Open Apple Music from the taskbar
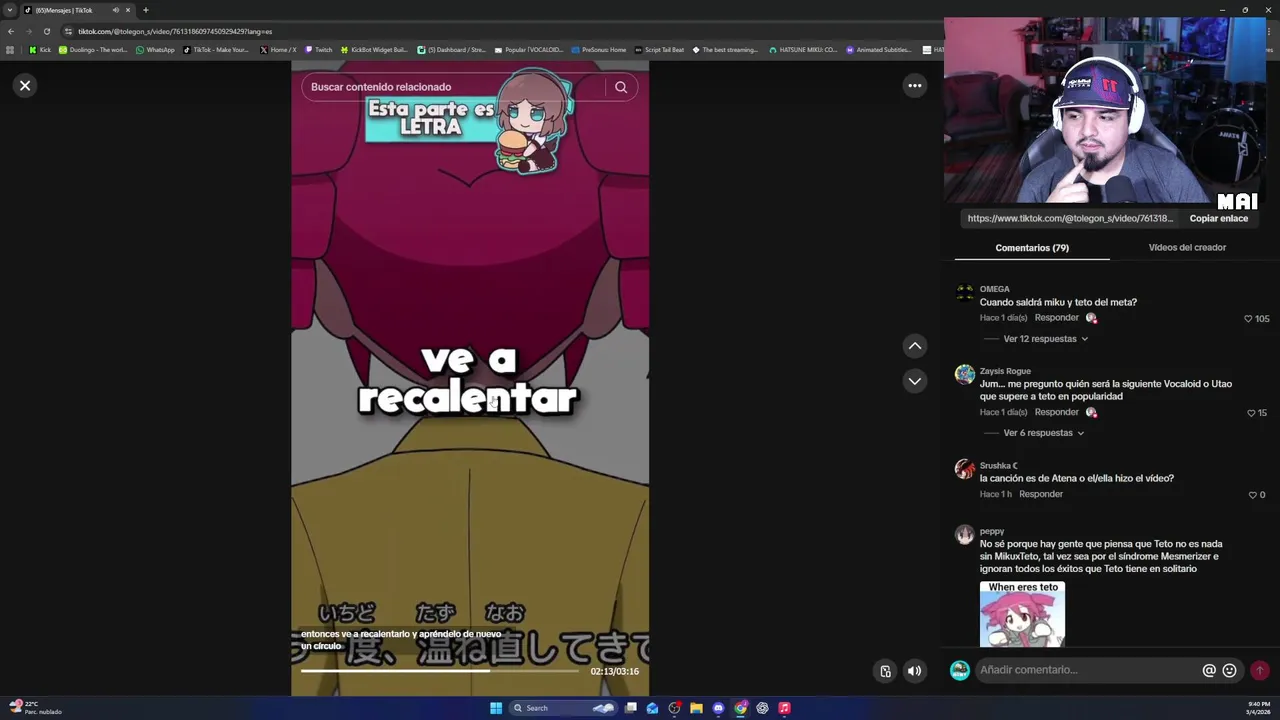Image resolution: width=1280 pixels, height=720 pixels. (x=784, y=708)
